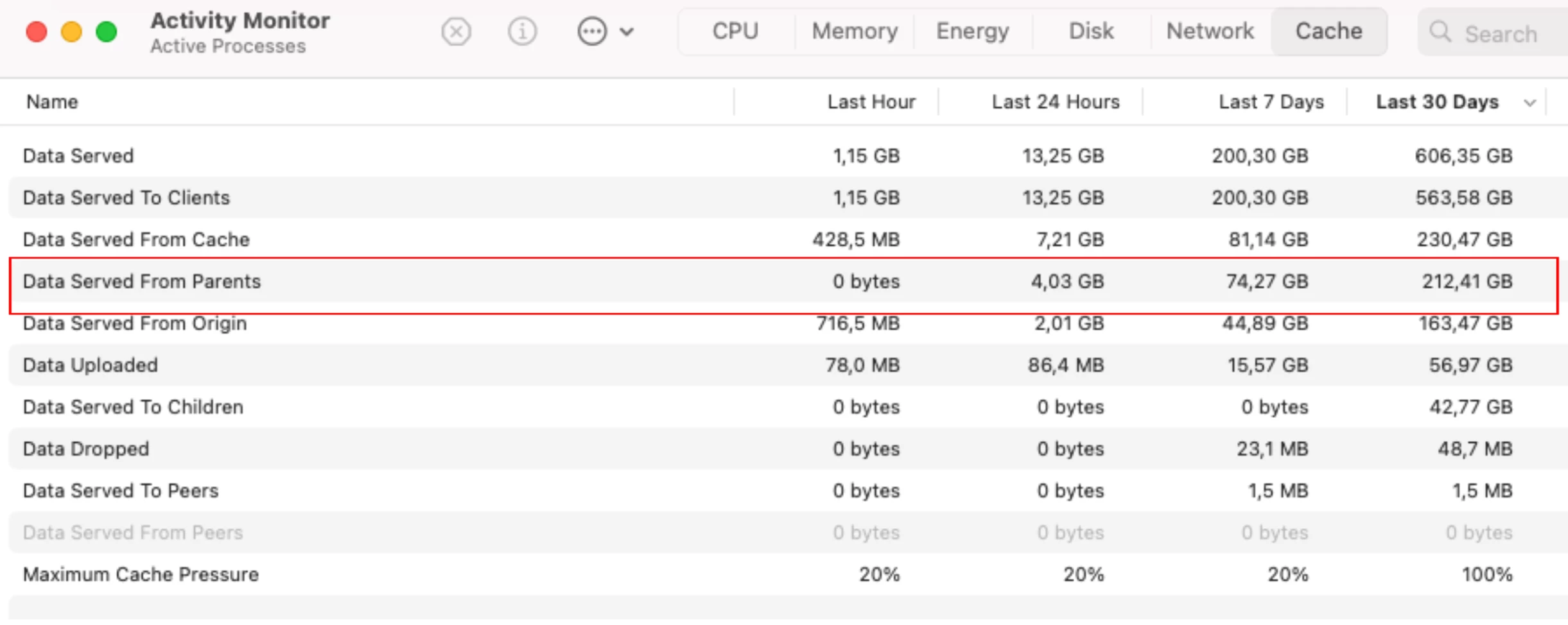This screenshot has height=625, width=1568.
Task: Click the 428,5 MB value
Action: point(856,239)
